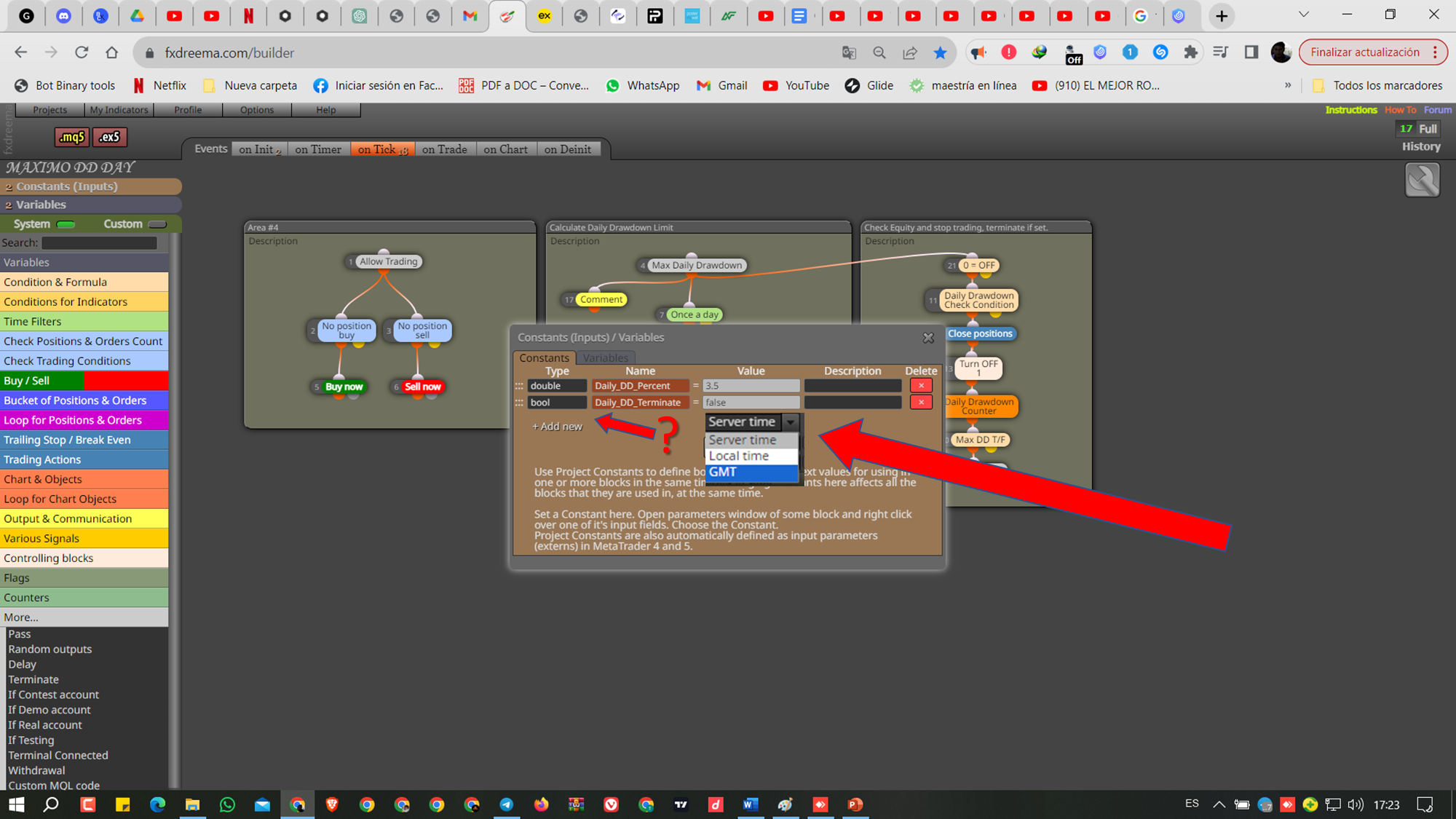Open the wrench settings icon
This screenshot has height=819, width=1456.
pos(1422,180)
